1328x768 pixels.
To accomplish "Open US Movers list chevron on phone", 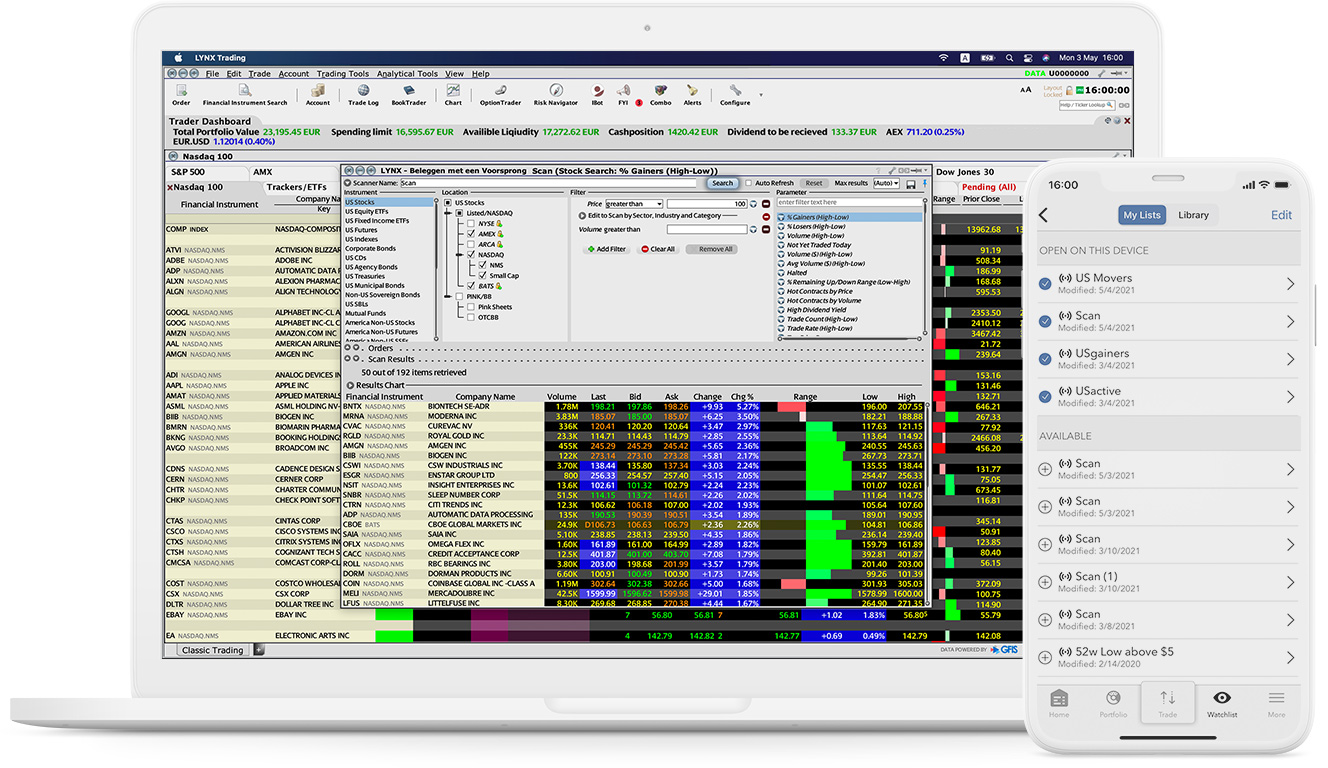I will [x=1290, y=284].
